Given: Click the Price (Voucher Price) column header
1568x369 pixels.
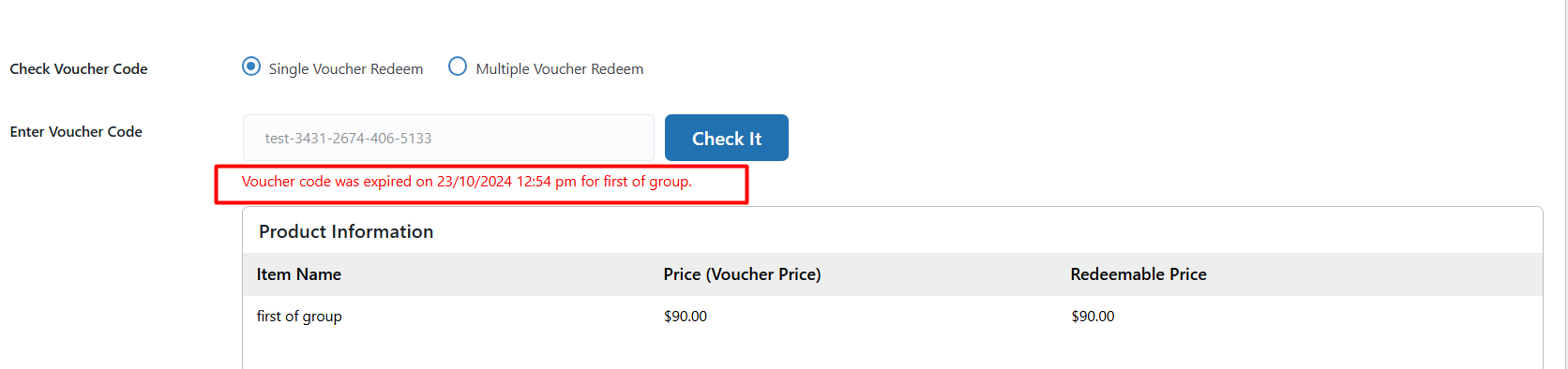Looking at the screenshot, I should pos(742,274).
